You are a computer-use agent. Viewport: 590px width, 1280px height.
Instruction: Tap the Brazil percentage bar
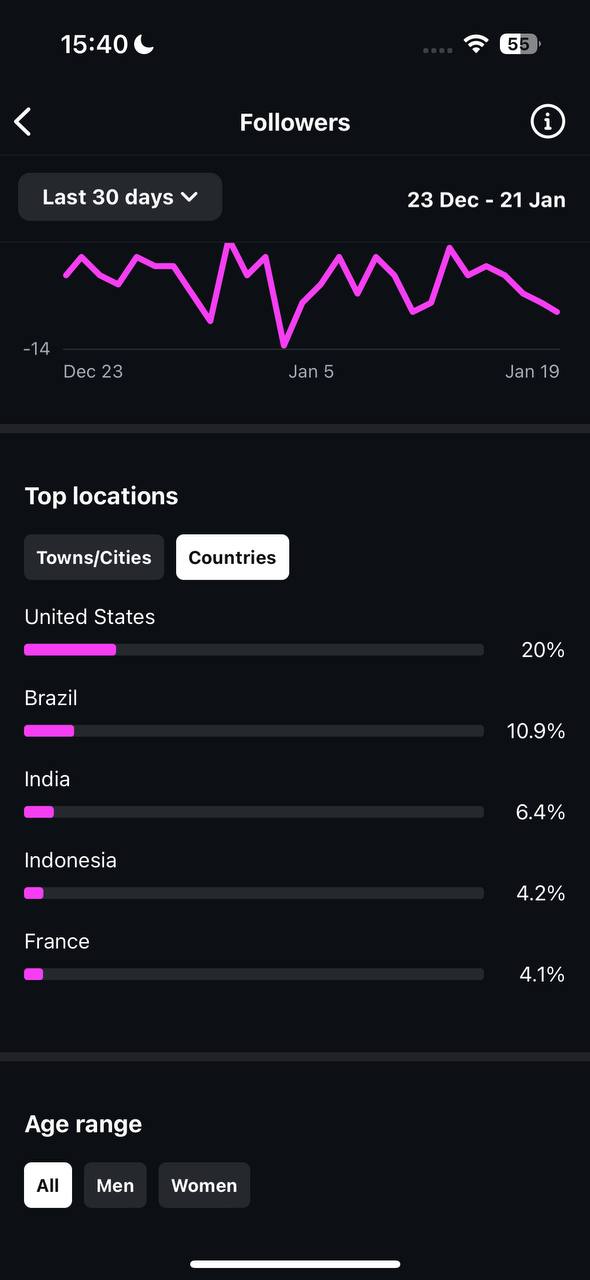click(x=254, y=731)
